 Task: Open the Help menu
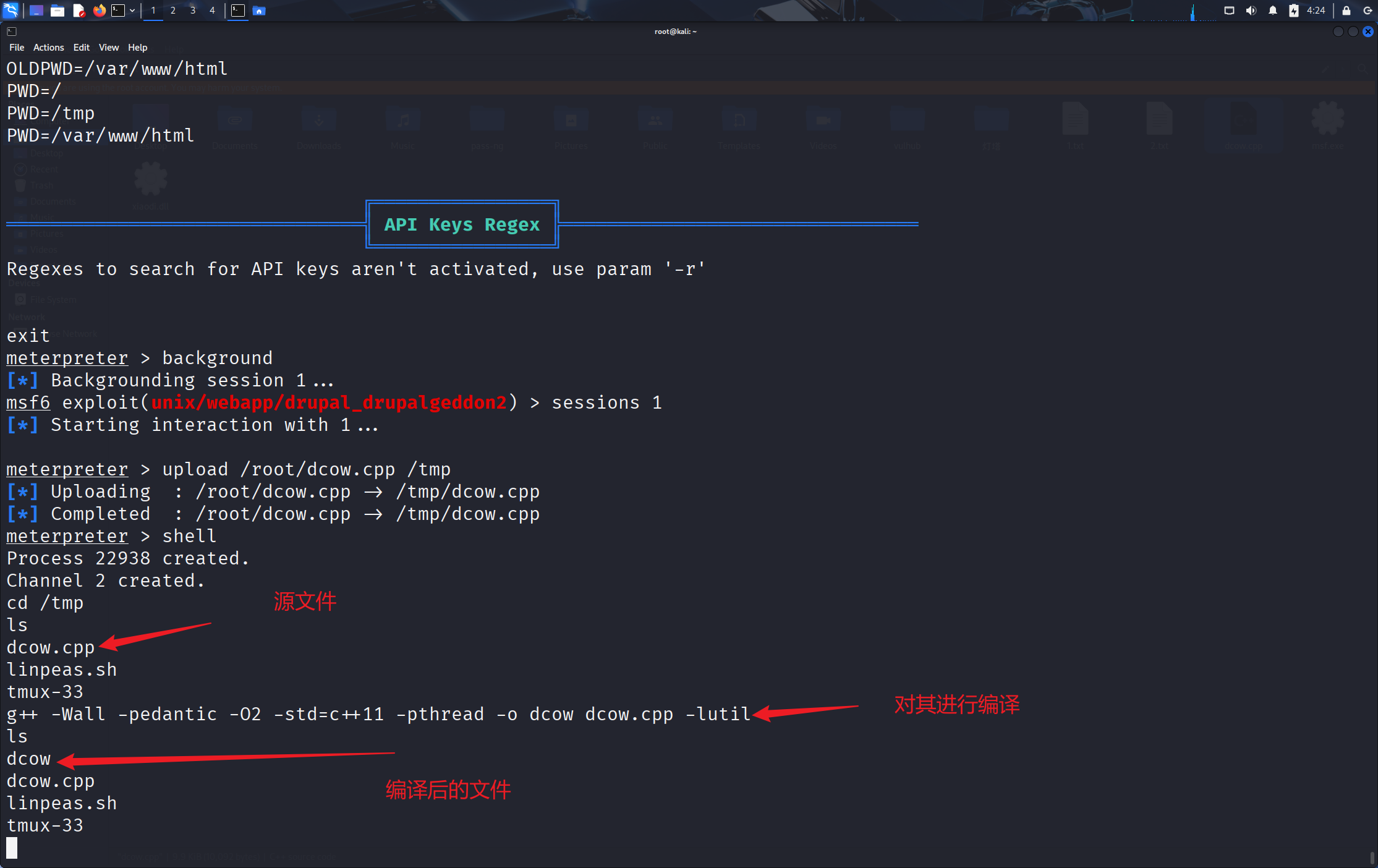(137, 48)
